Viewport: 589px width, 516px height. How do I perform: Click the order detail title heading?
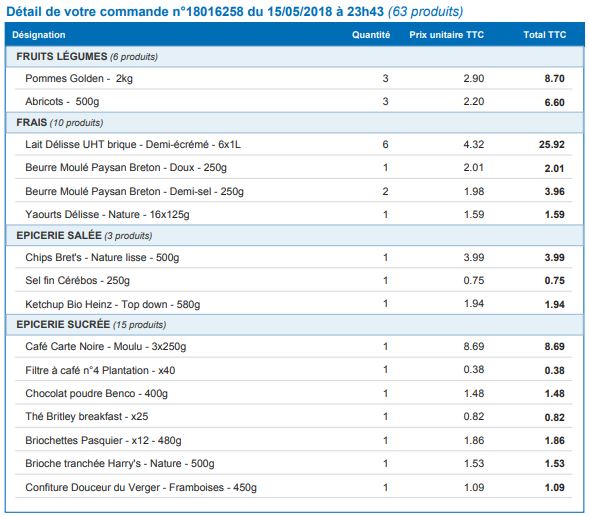(235, 12)
